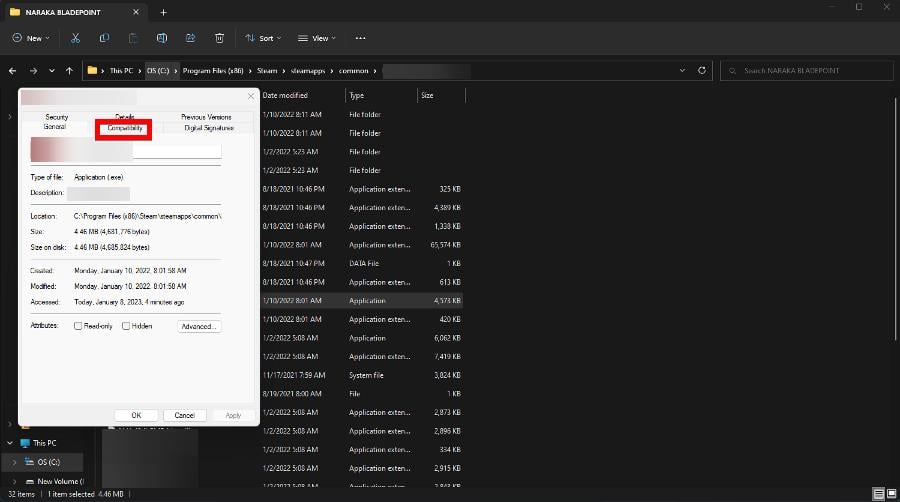Open the three-dot See more menu
Viewport: 900px width, 502px height.
point(360,38)
